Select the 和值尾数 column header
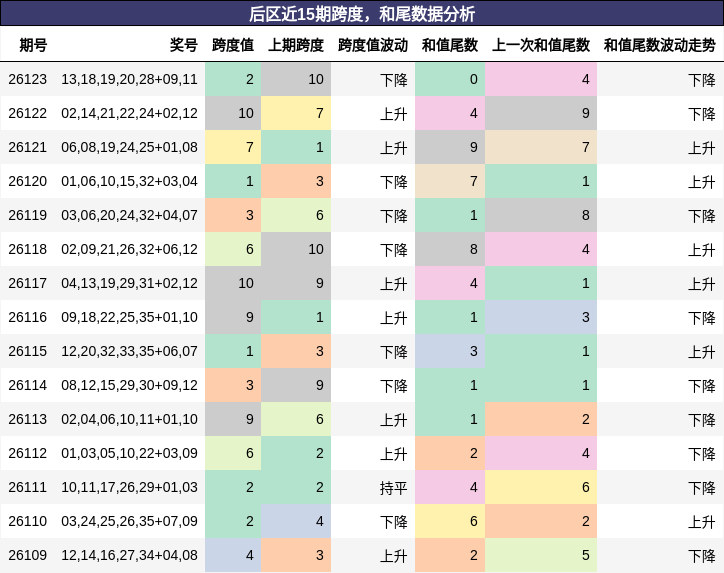 450,45
